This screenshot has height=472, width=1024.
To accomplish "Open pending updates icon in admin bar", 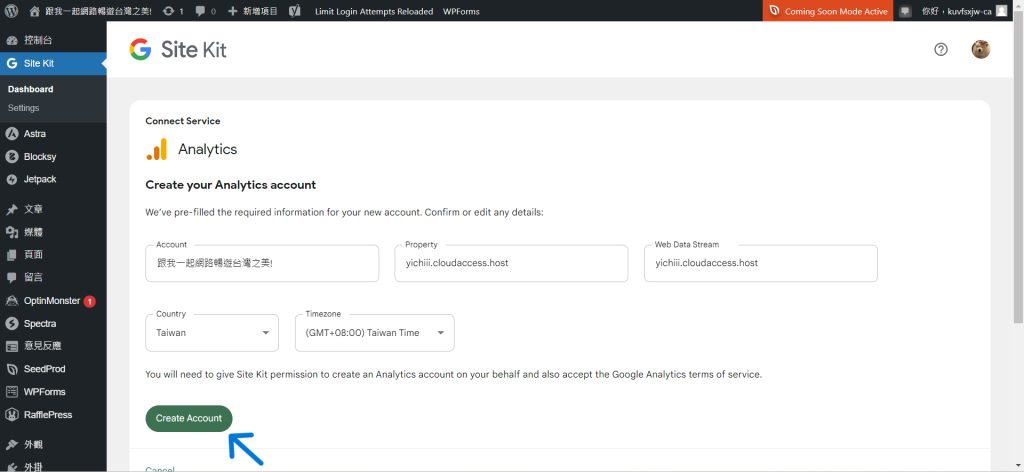I will (169, 11).
